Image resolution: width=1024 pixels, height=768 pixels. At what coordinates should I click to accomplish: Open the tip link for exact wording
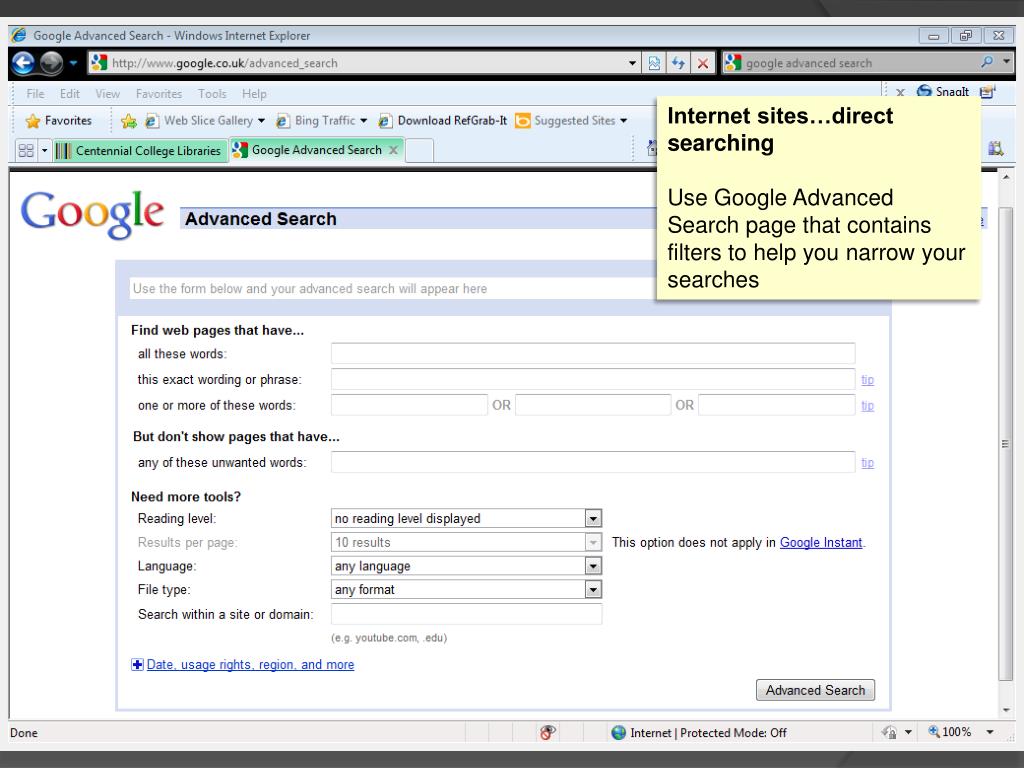coord(867,379)
